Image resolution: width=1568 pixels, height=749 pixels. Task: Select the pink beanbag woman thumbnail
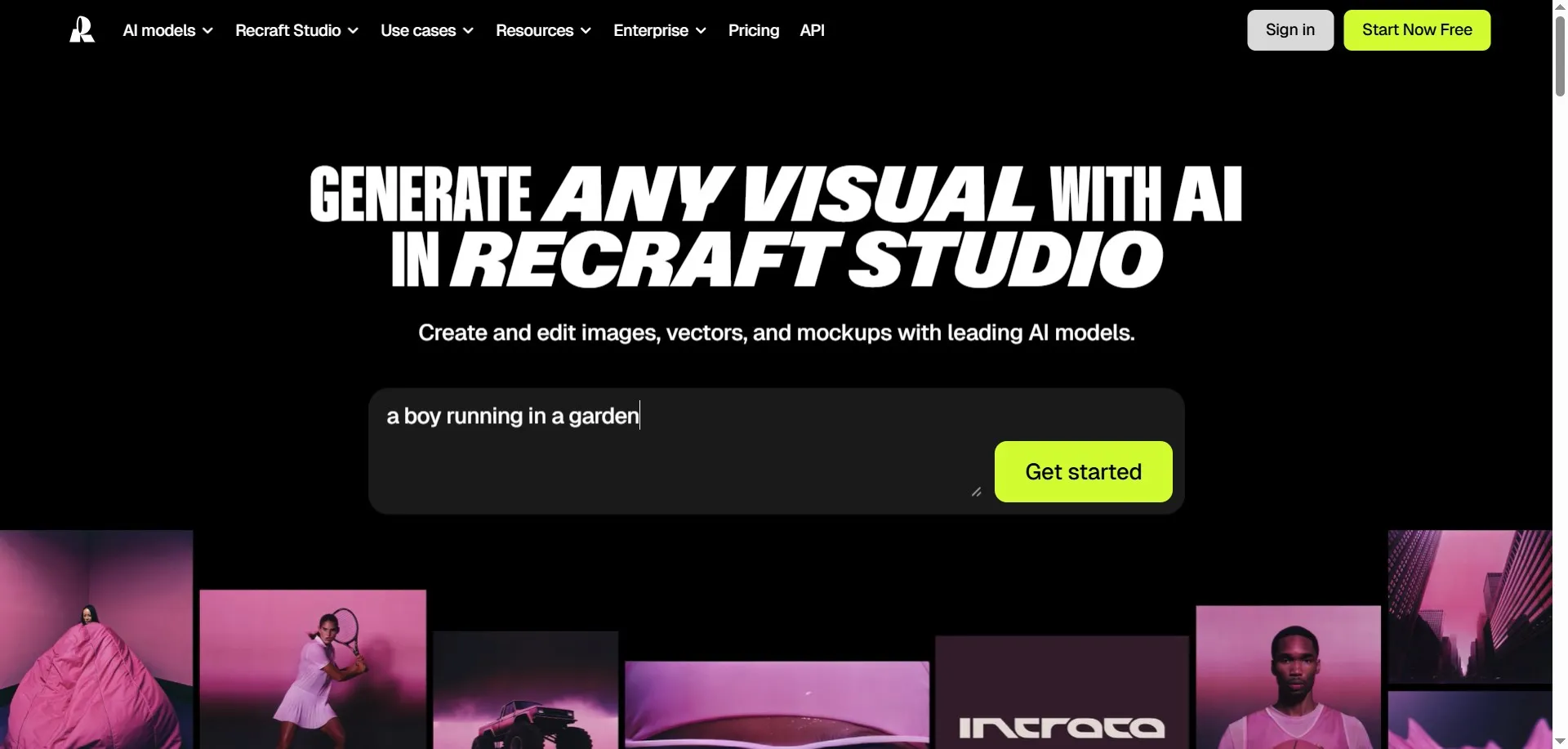pyautogui.click(x=96, y=640)
